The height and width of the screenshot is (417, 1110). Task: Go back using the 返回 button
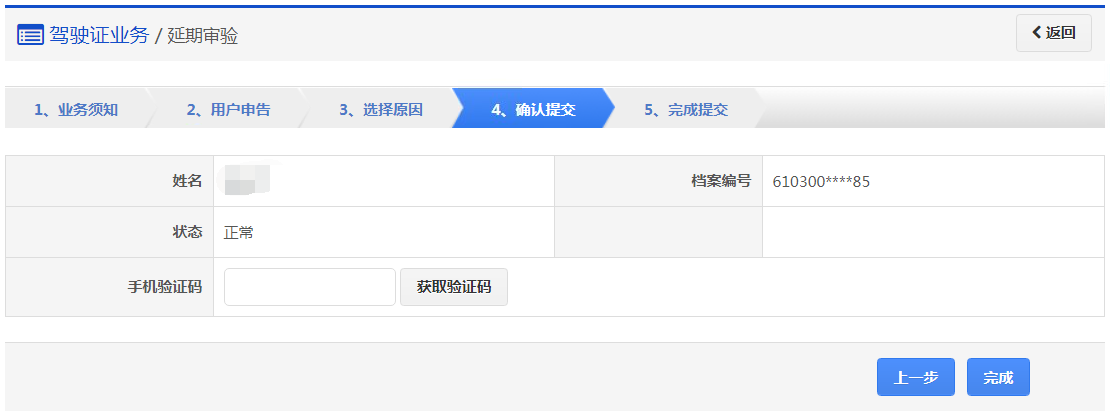tap(1053, 33)
